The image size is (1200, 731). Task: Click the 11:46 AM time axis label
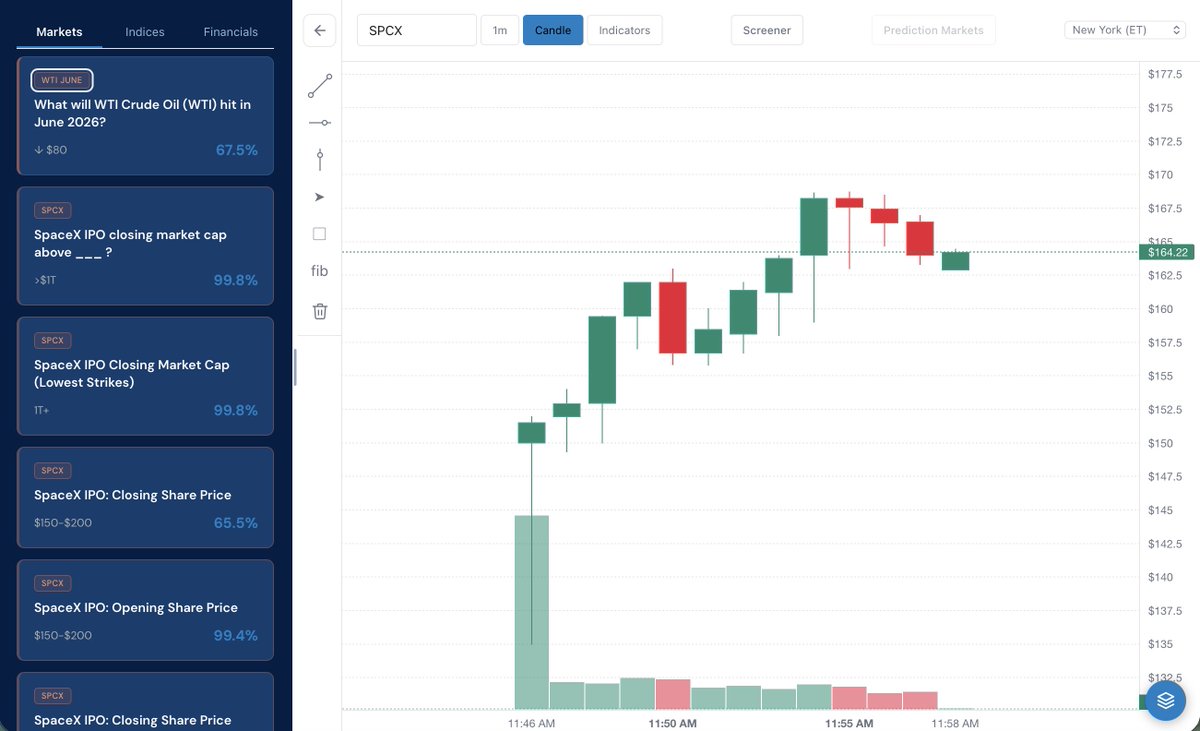531,722
